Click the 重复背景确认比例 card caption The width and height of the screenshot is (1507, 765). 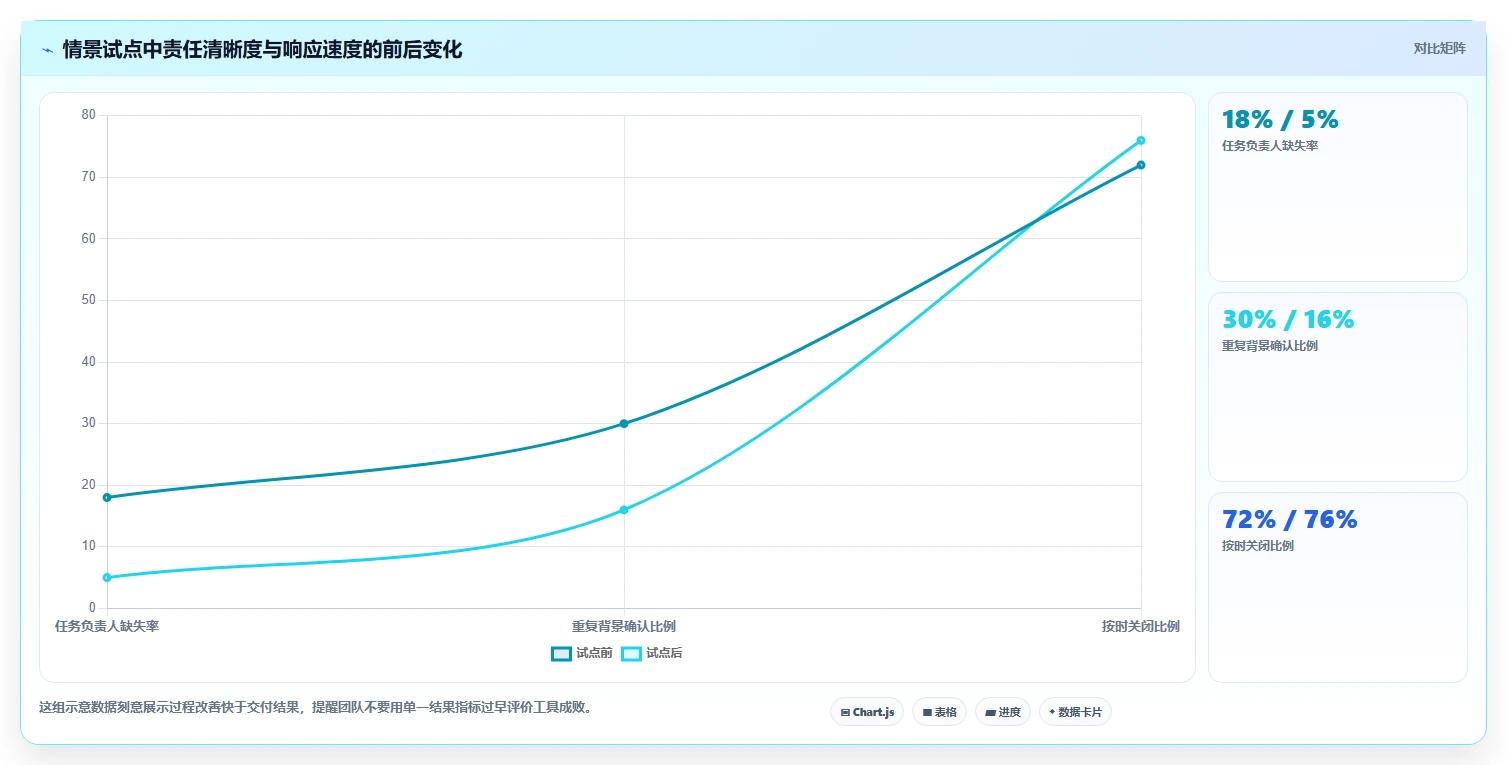(1270, 346)
